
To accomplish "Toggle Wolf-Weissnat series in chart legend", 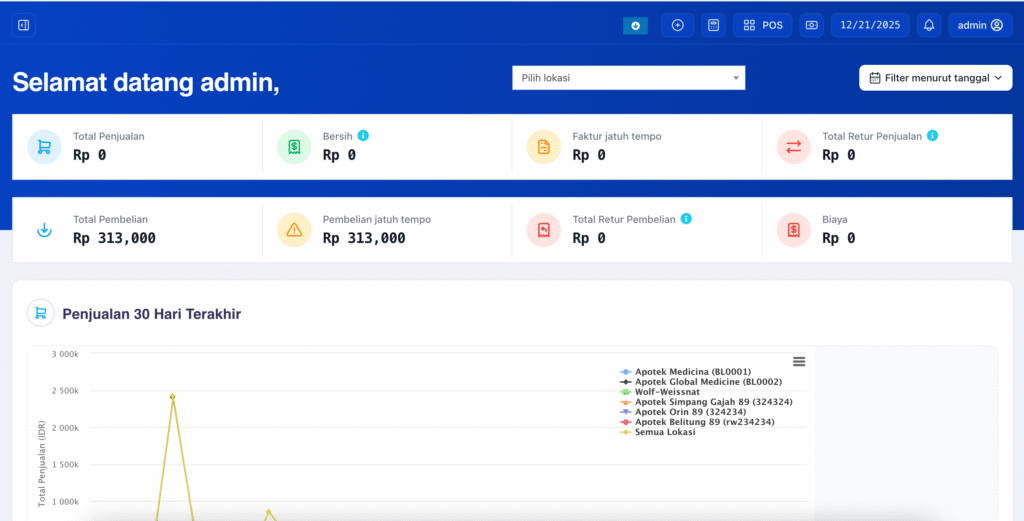I will [672, 392].
